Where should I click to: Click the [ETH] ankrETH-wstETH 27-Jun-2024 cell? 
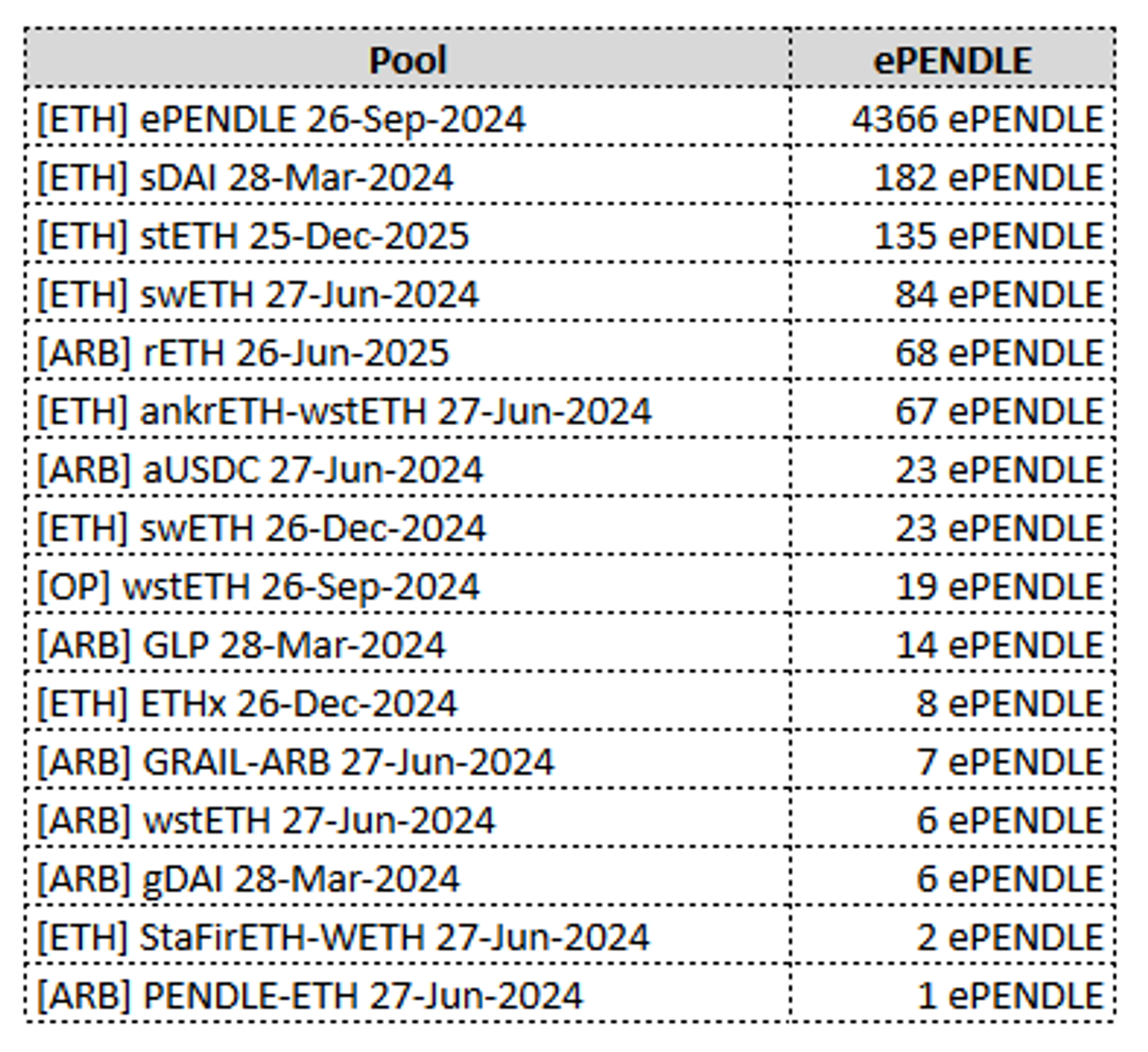tap(344, 411)
